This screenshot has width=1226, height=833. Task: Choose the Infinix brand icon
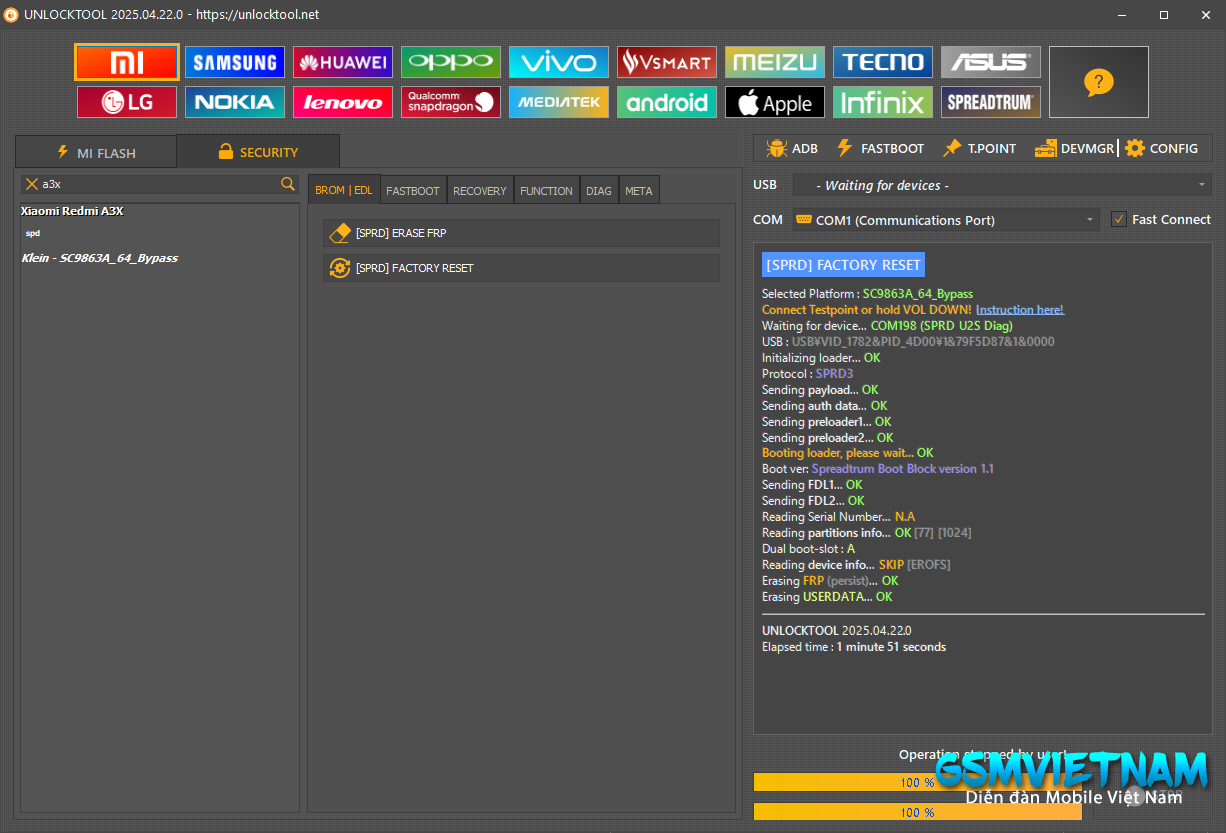click(x=883, y=102)
